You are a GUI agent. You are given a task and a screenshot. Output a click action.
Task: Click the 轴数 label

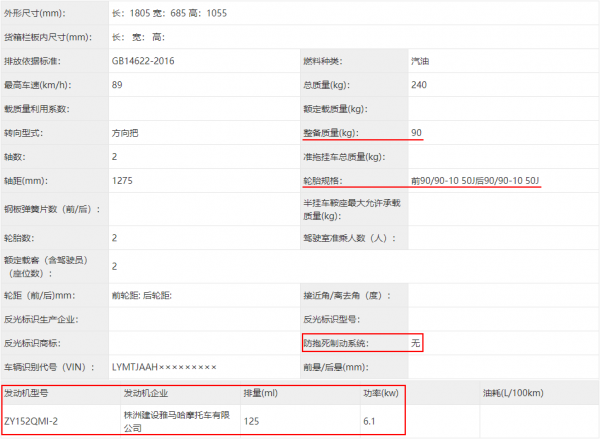click(x=15, y=157)
